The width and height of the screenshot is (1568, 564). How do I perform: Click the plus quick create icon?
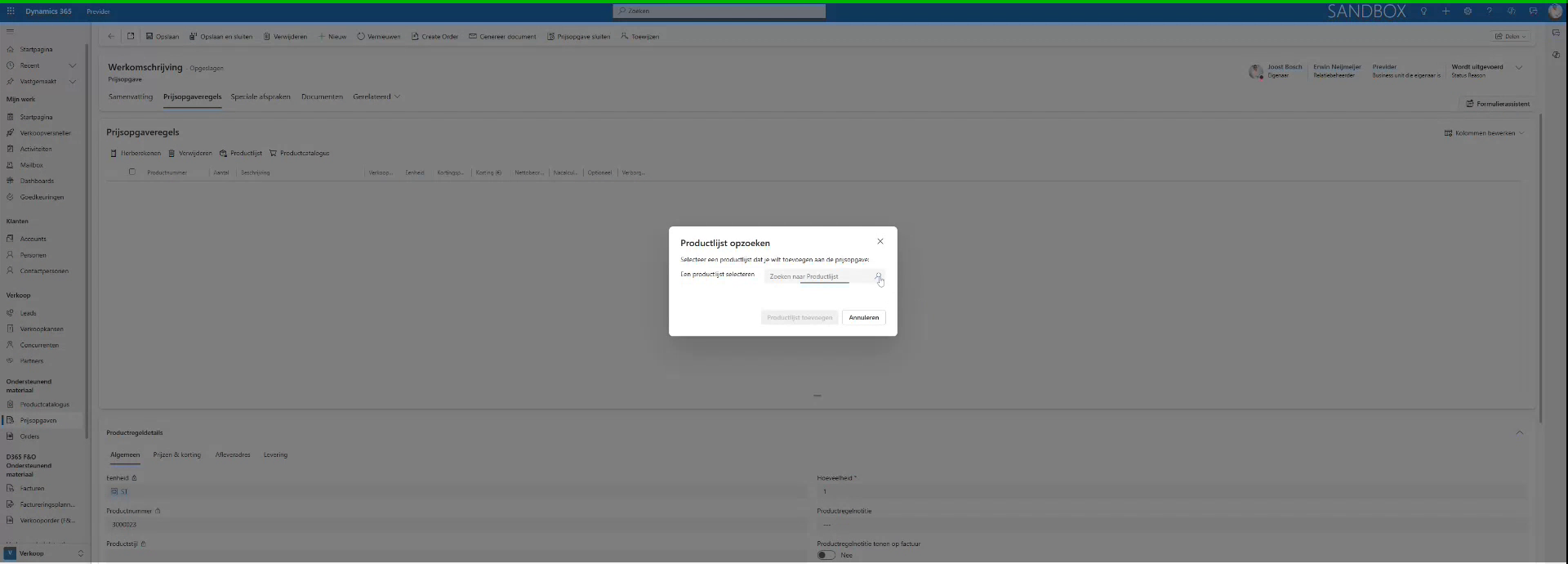pos(1445,11)
